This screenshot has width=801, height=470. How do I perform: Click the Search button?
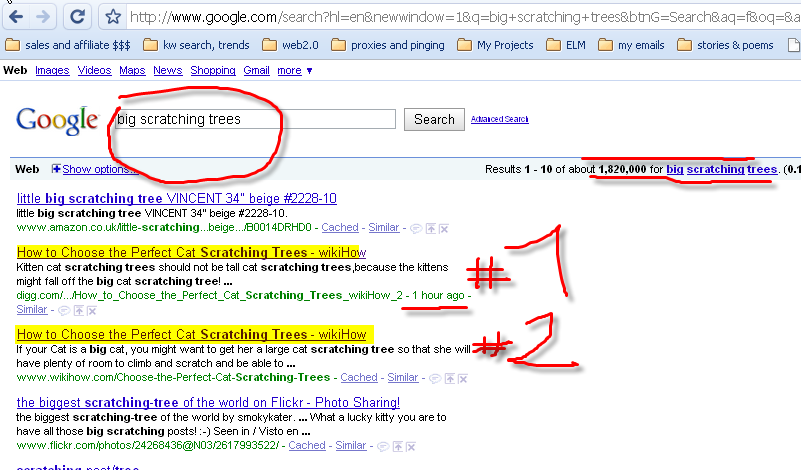point(434,120)
